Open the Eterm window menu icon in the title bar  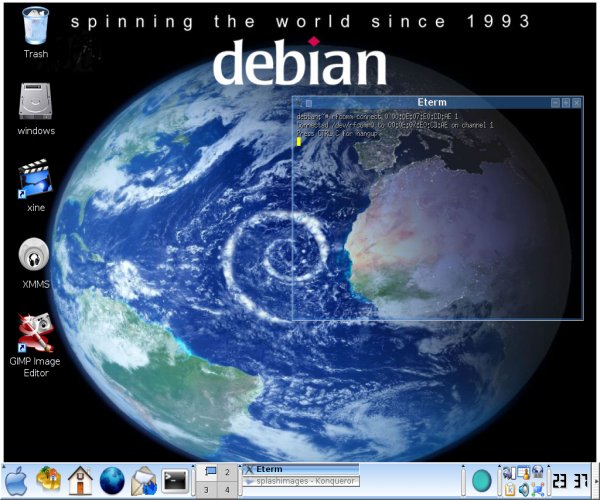[299, 103]
